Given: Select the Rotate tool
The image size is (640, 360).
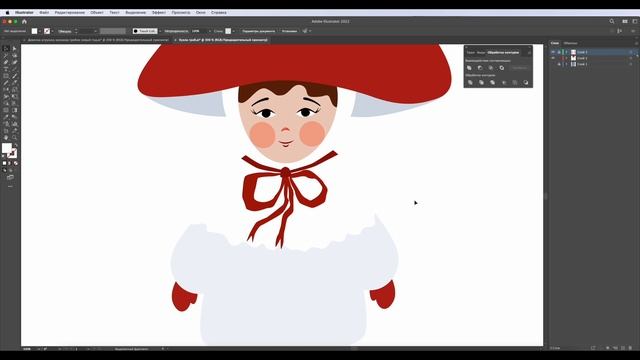Looking at the screenshot, I should 6,90.
